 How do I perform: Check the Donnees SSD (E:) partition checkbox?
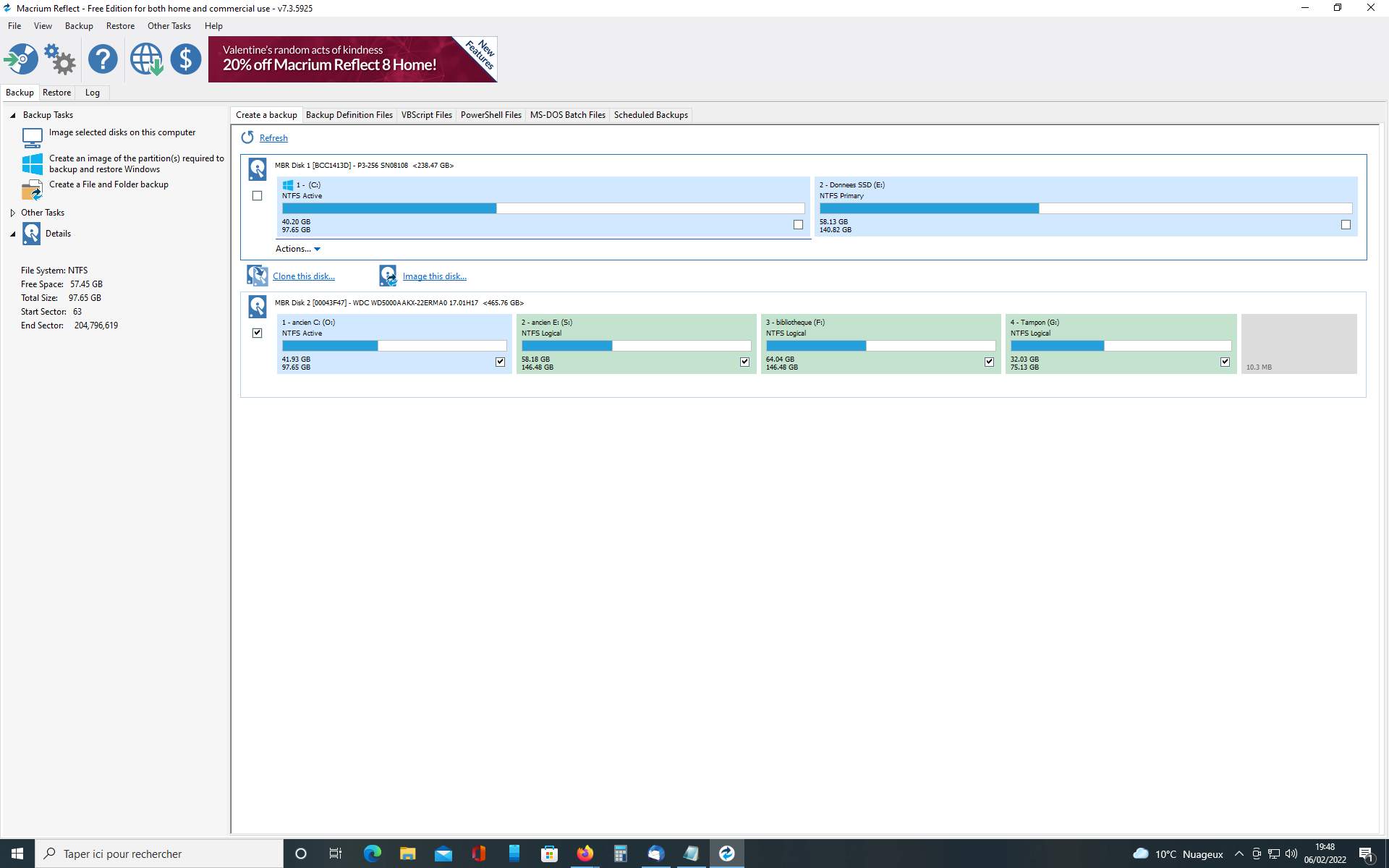coord(1346,225)
